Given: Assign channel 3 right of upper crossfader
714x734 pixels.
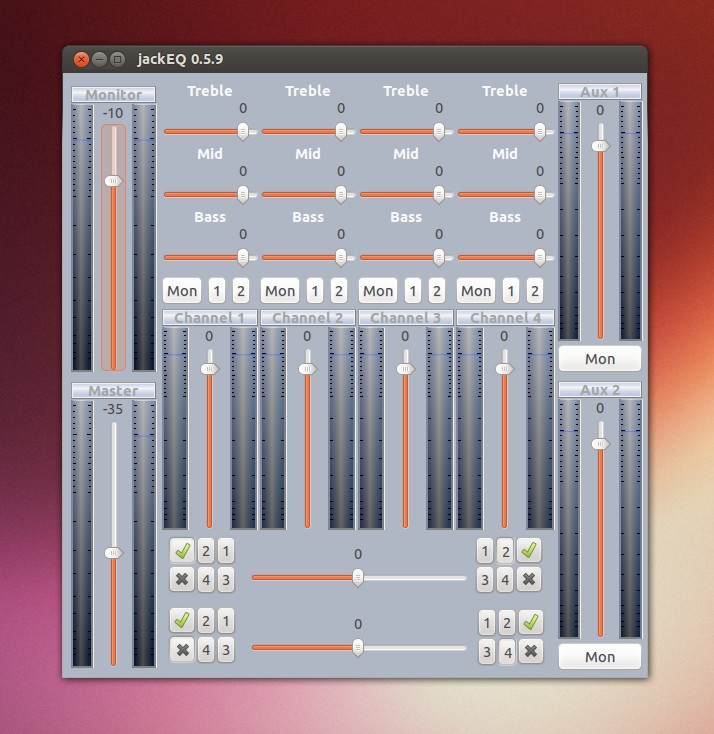Looking at the screenshot, I should 485,580.
